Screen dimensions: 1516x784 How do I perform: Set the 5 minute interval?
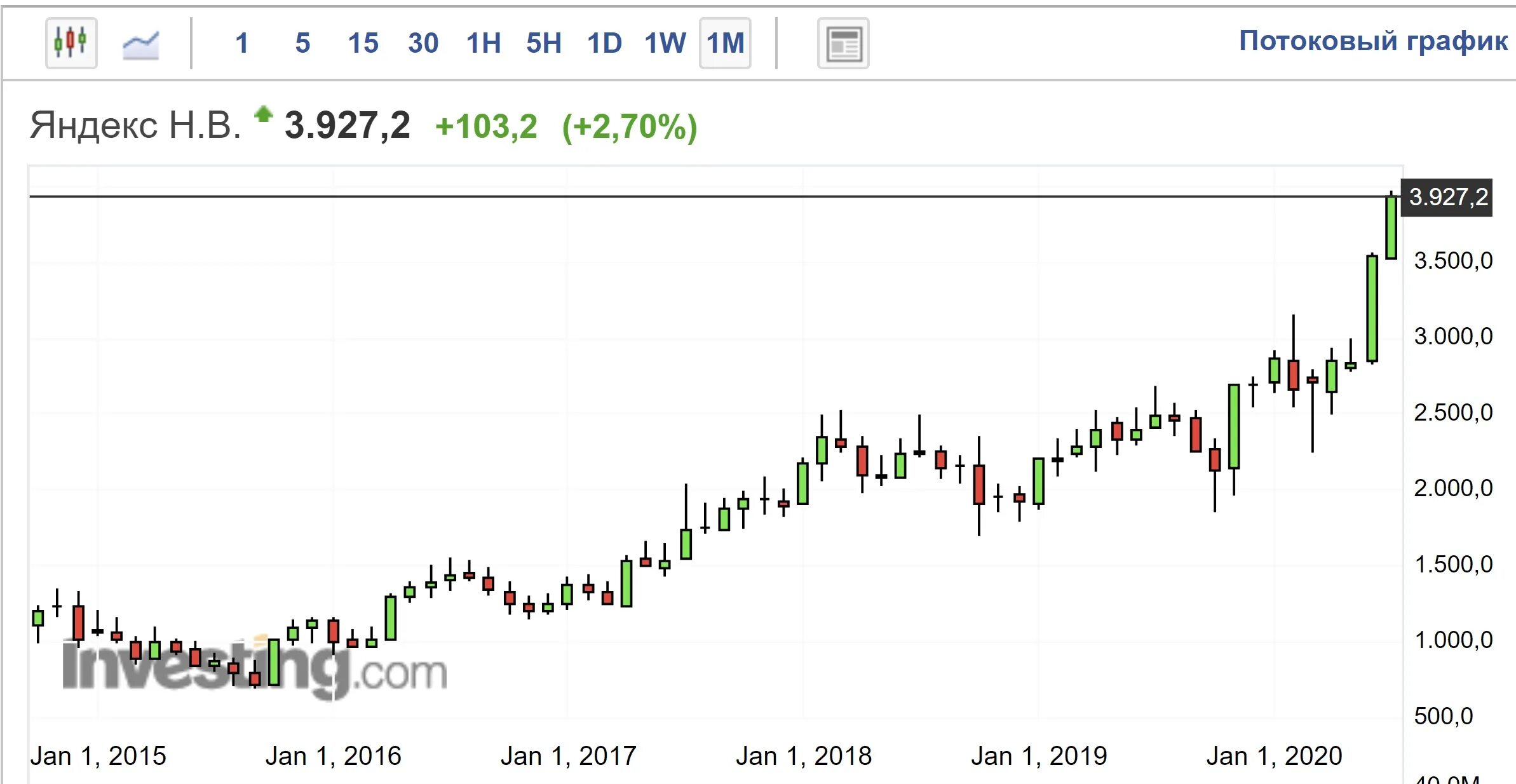point(302,43)
